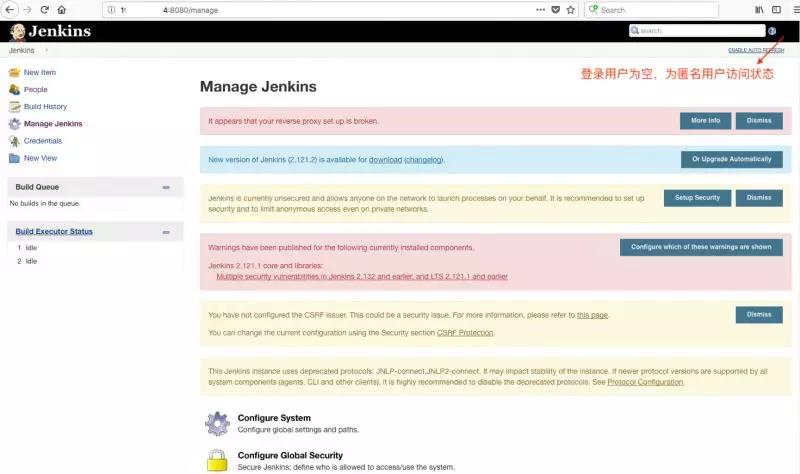Viewport: 800px width, 474px height.
Task: Click the Manage Jenkins page heading
Action: 258,87
